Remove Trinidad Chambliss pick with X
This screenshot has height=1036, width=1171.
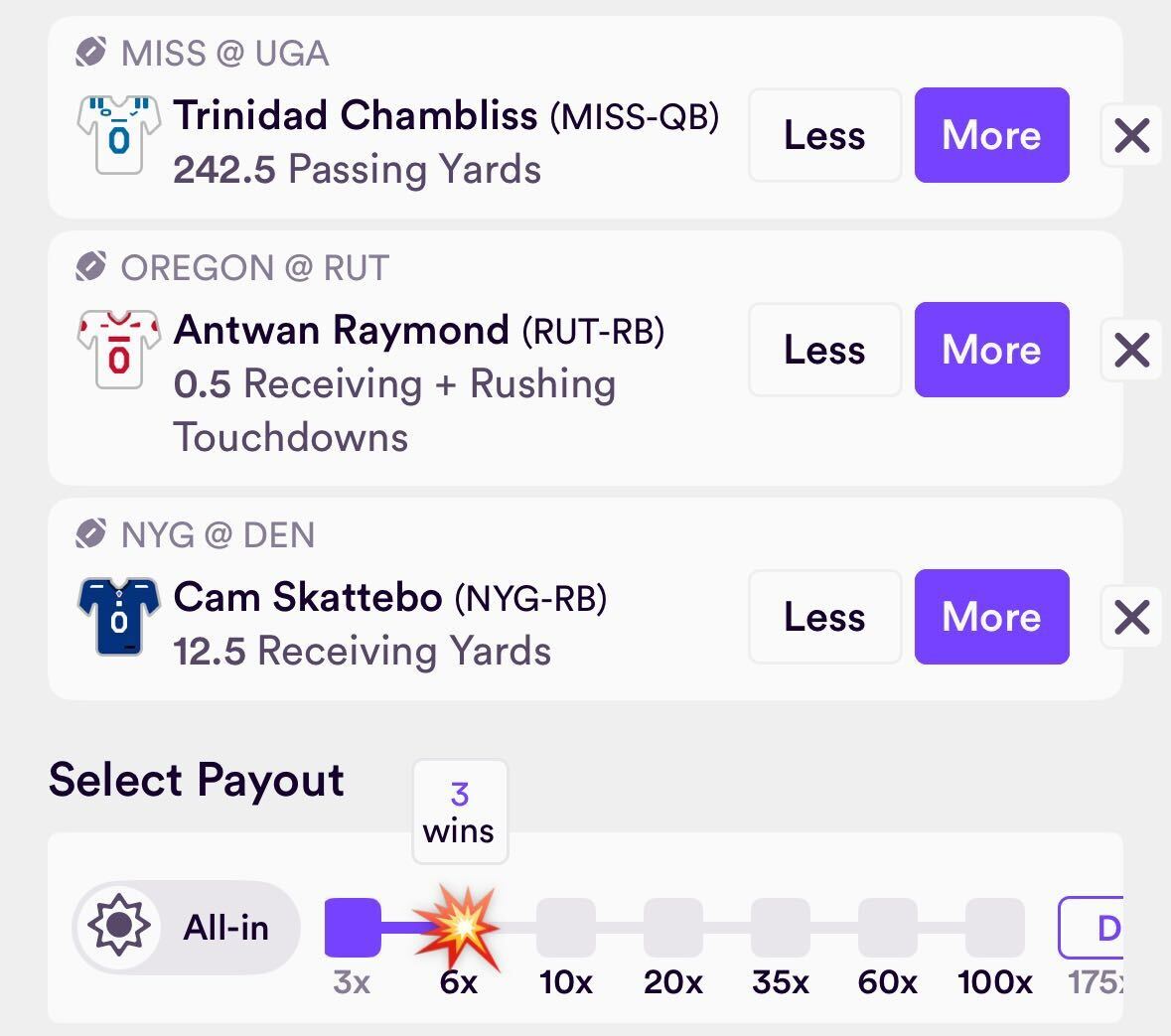(1131, 135)
